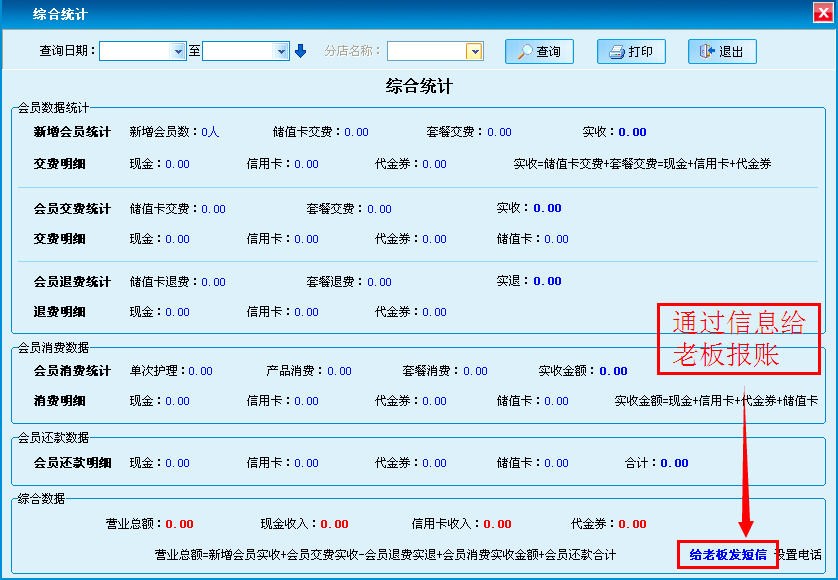
Task: Close the 综合统计 window
Action: point(823,13)
